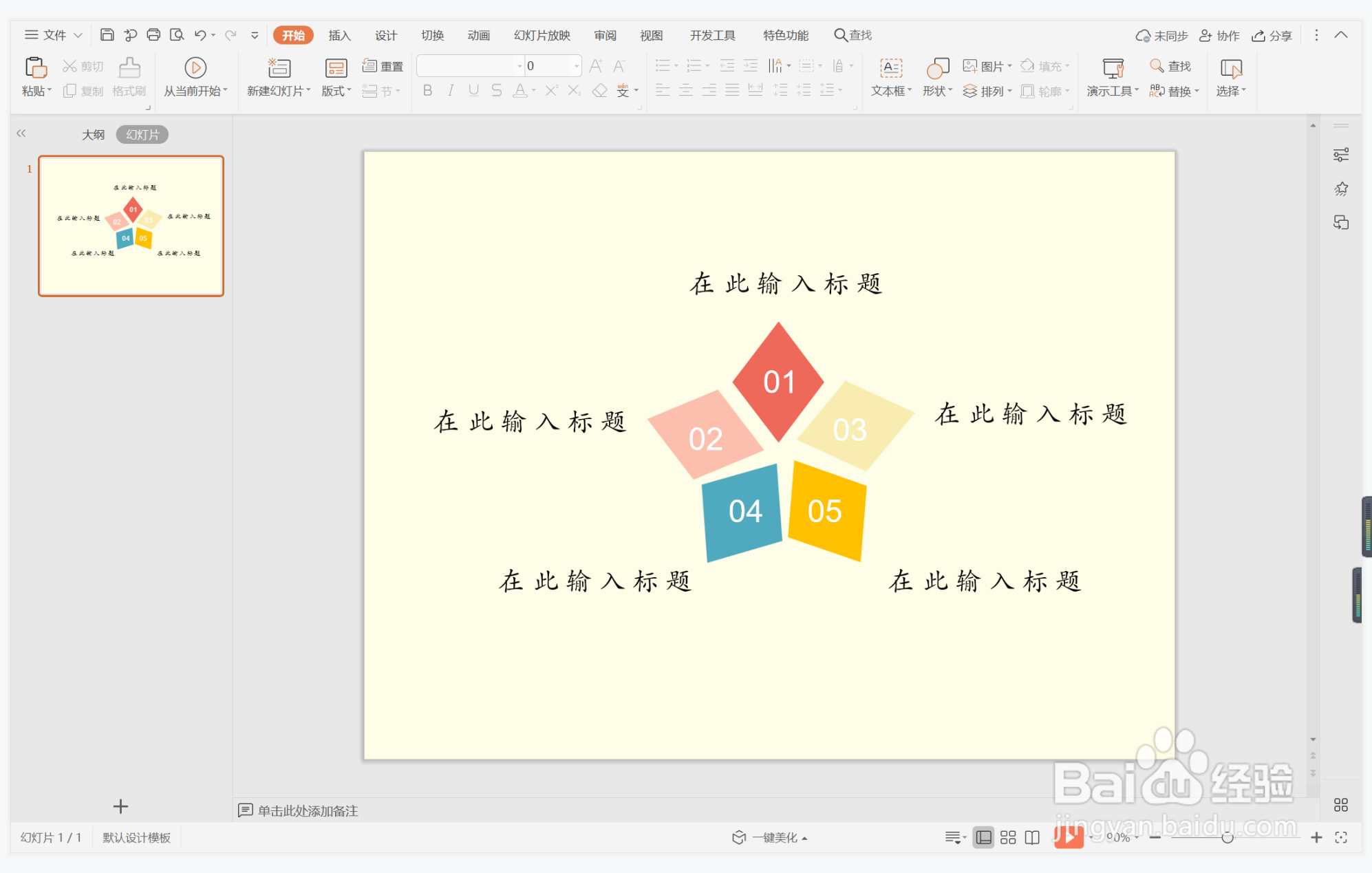Click the orange play slideshow button in status bar

(x=1068, y=837)
